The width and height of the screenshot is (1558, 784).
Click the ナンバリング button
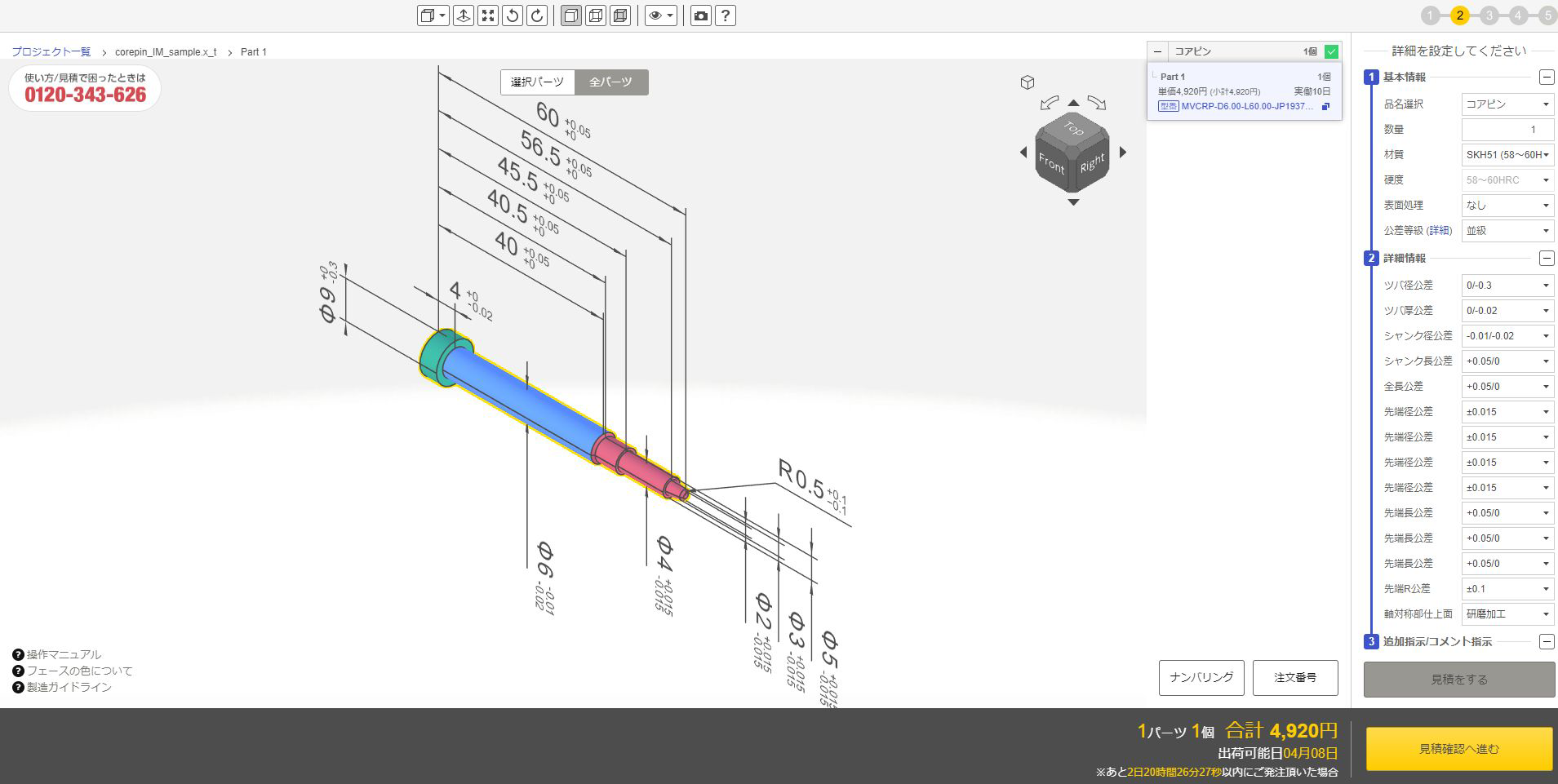(1201, 678)
